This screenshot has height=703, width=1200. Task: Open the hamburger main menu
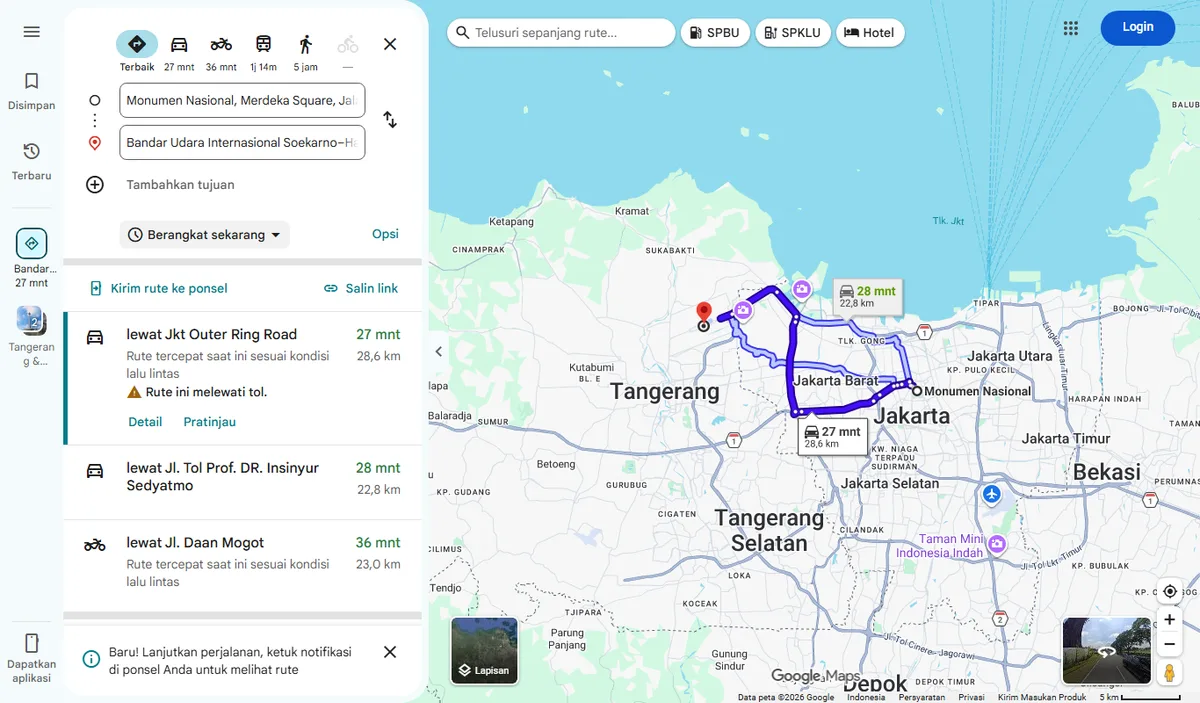[31, 31]
